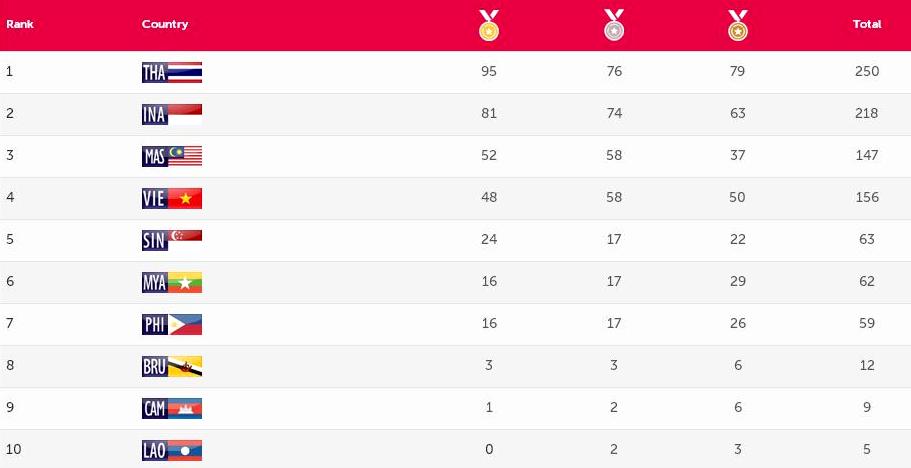
Task: Select the Thailand THA flag icon
Action: coord(172,72)
